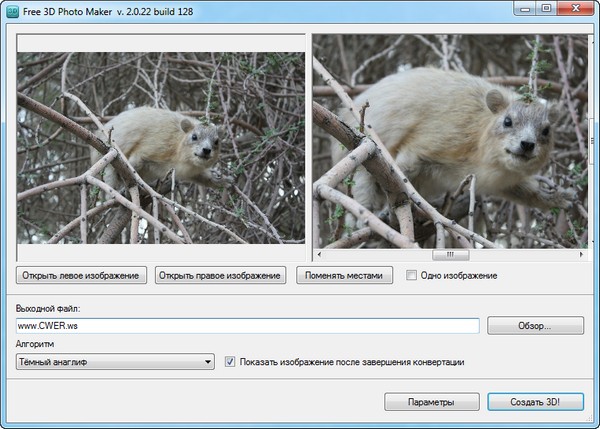600x429 pixels.
Task: Click the dropdown arrow next to "Тёмный анаглиф"
Action: click(x=207, y=362)
